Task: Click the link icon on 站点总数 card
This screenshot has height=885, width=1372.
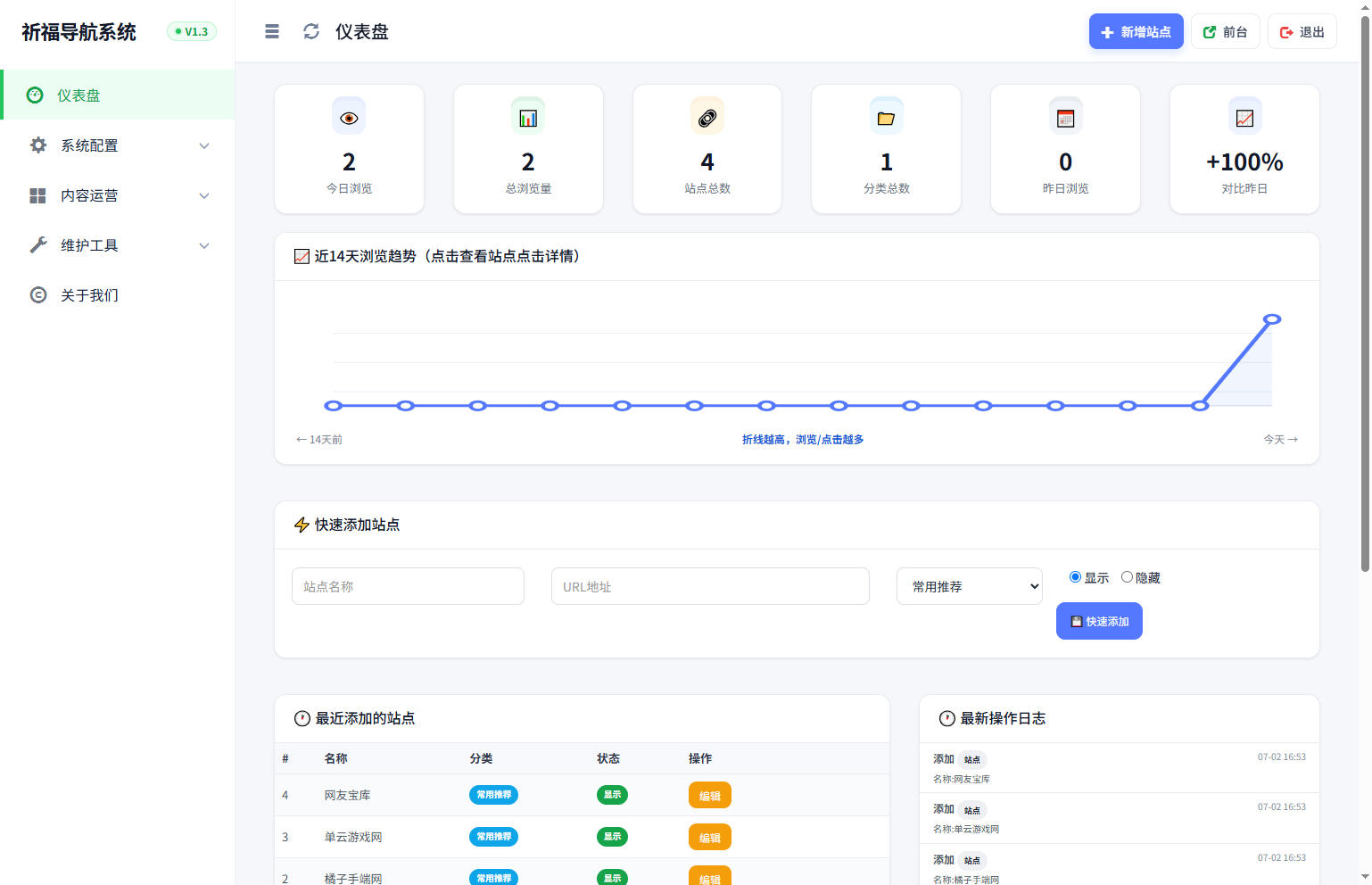Action: [707, 118]
